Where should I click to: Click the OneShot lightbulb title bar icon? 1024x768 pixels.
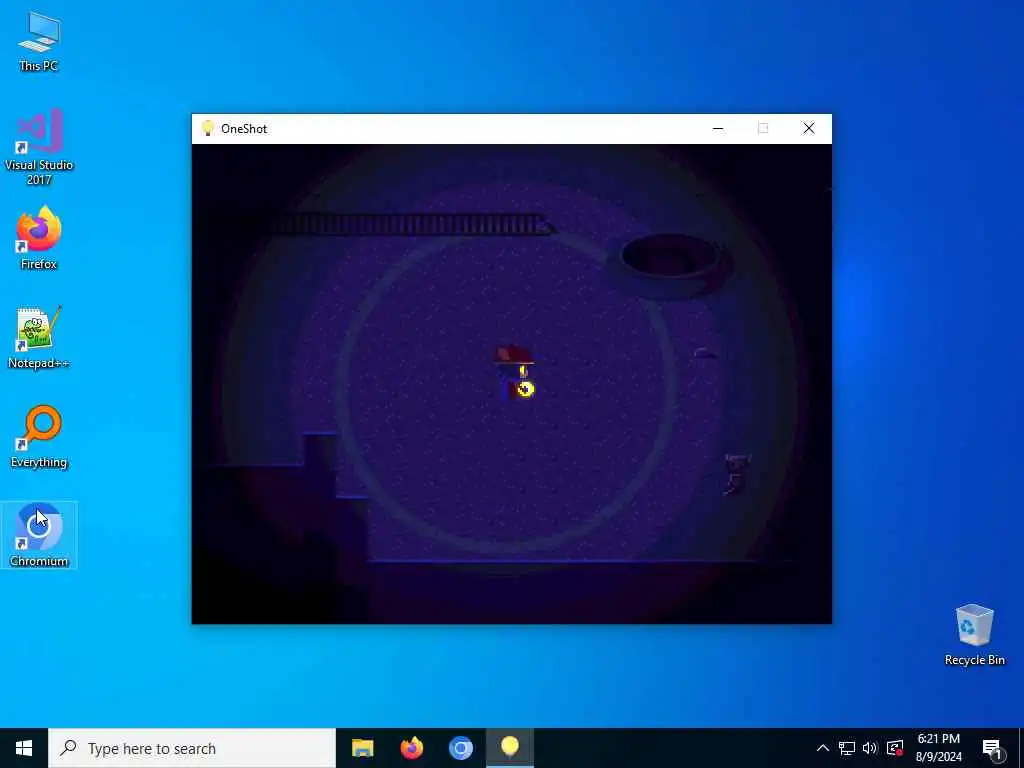pos(208,128)
